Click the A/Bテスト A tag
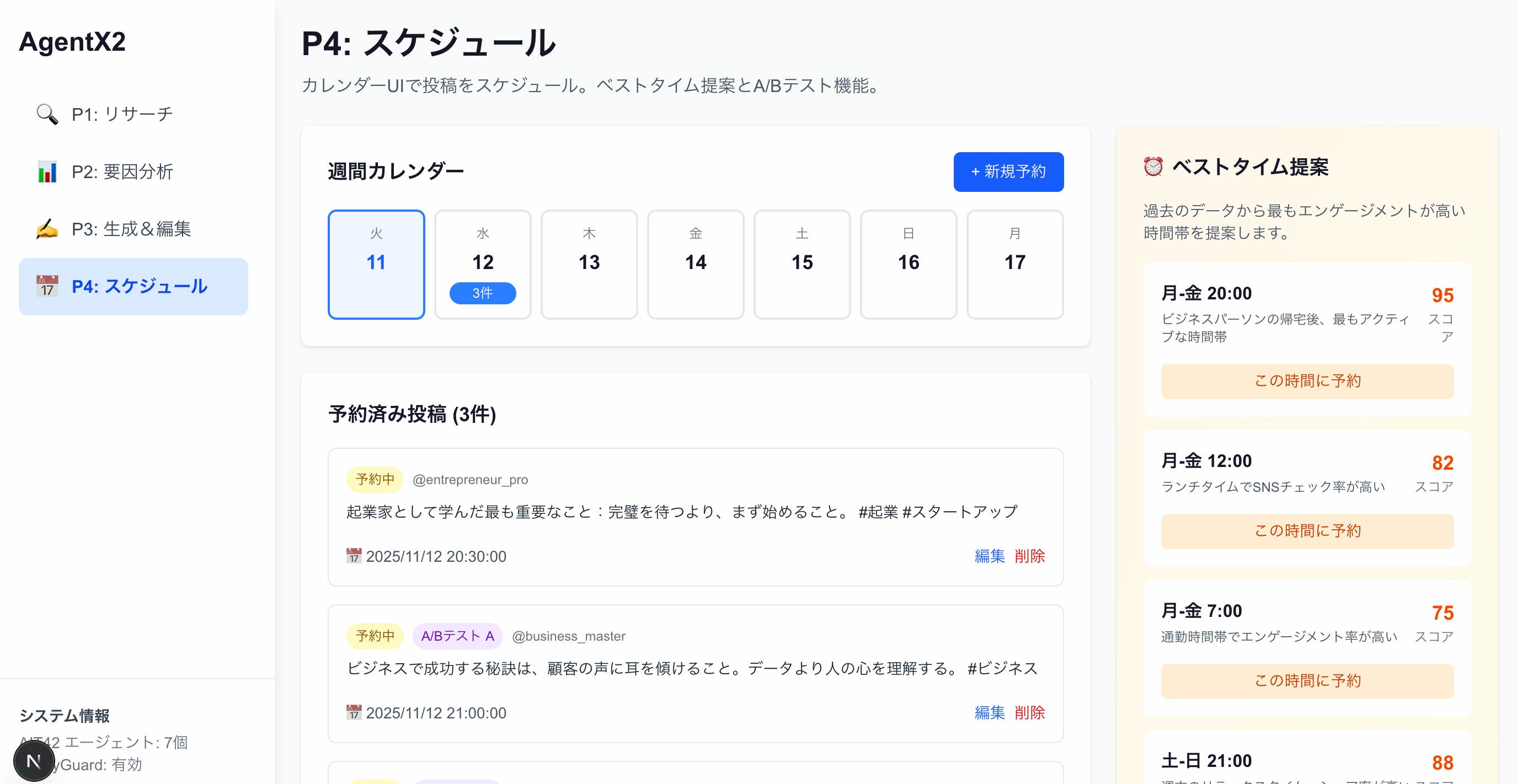Viewport: 1517px width, 784px height. click(x=457, y=636)
